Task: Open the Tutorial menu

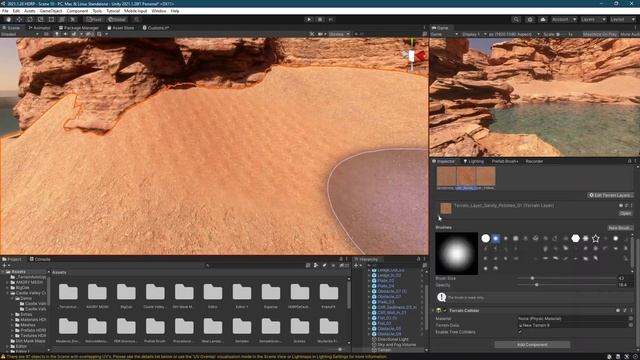Action: (x=113, y=11)
